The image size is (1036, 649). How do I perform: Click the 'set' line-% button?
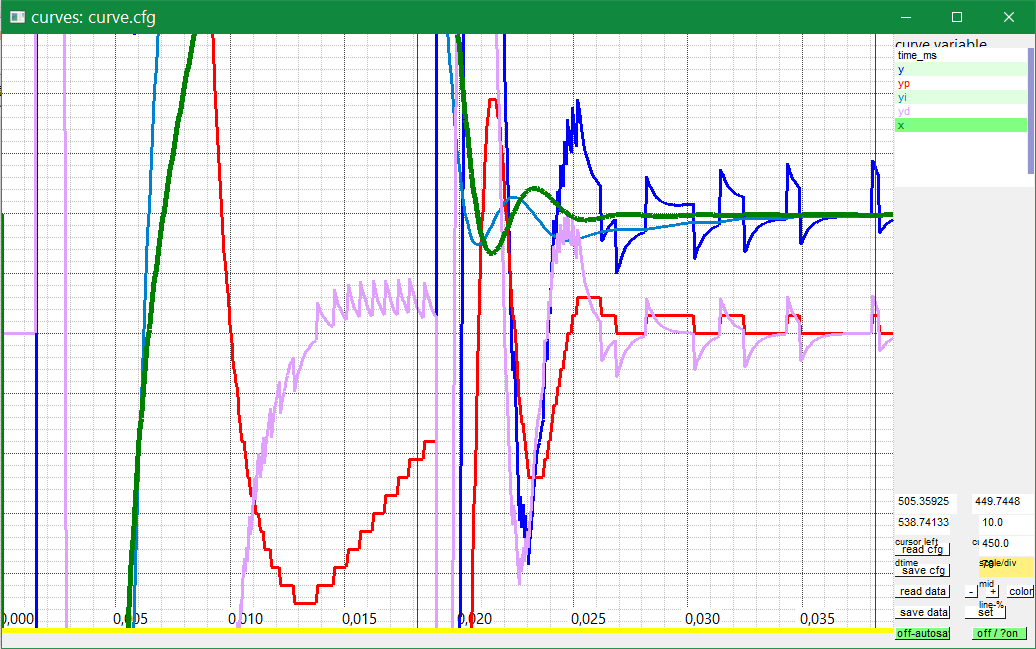coord(985,613)
